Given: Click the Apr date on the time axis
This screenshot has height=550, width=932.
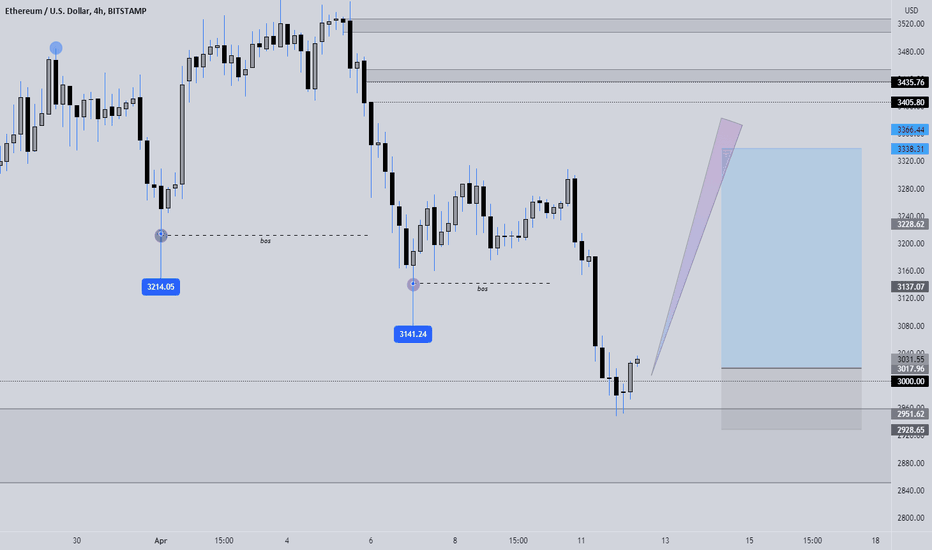Looking at the screenshot, I should pyautogui.click(x=160, y=540).
